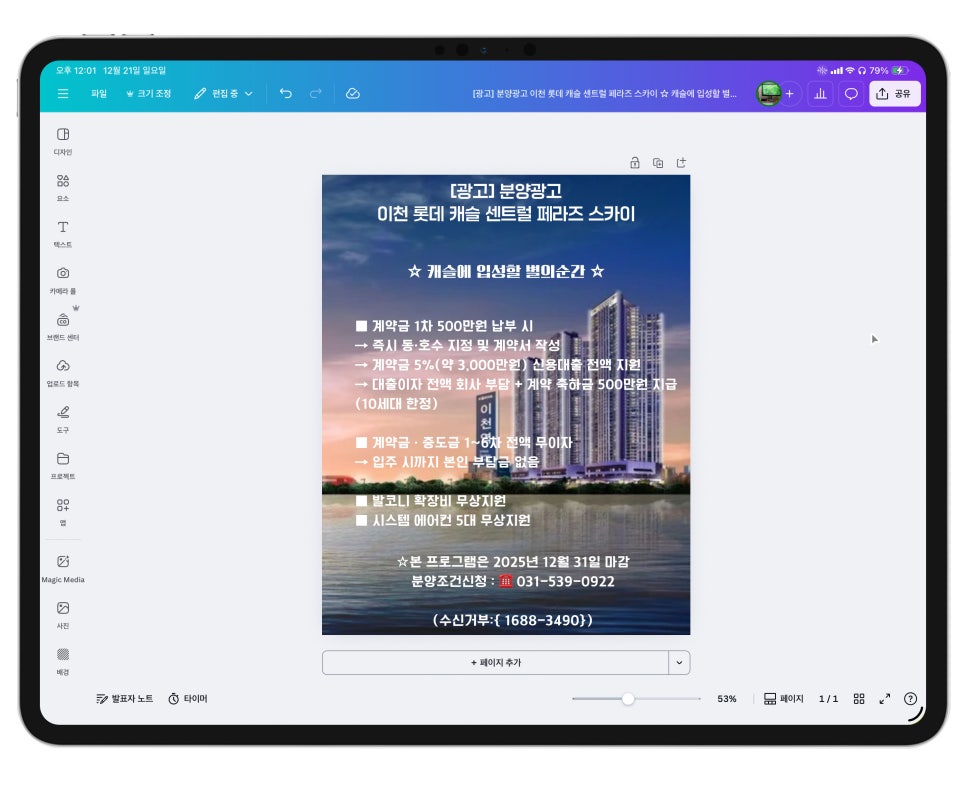Check the battery 79% status indicator
The image size is (966, 785).
[x=888, y=71]
